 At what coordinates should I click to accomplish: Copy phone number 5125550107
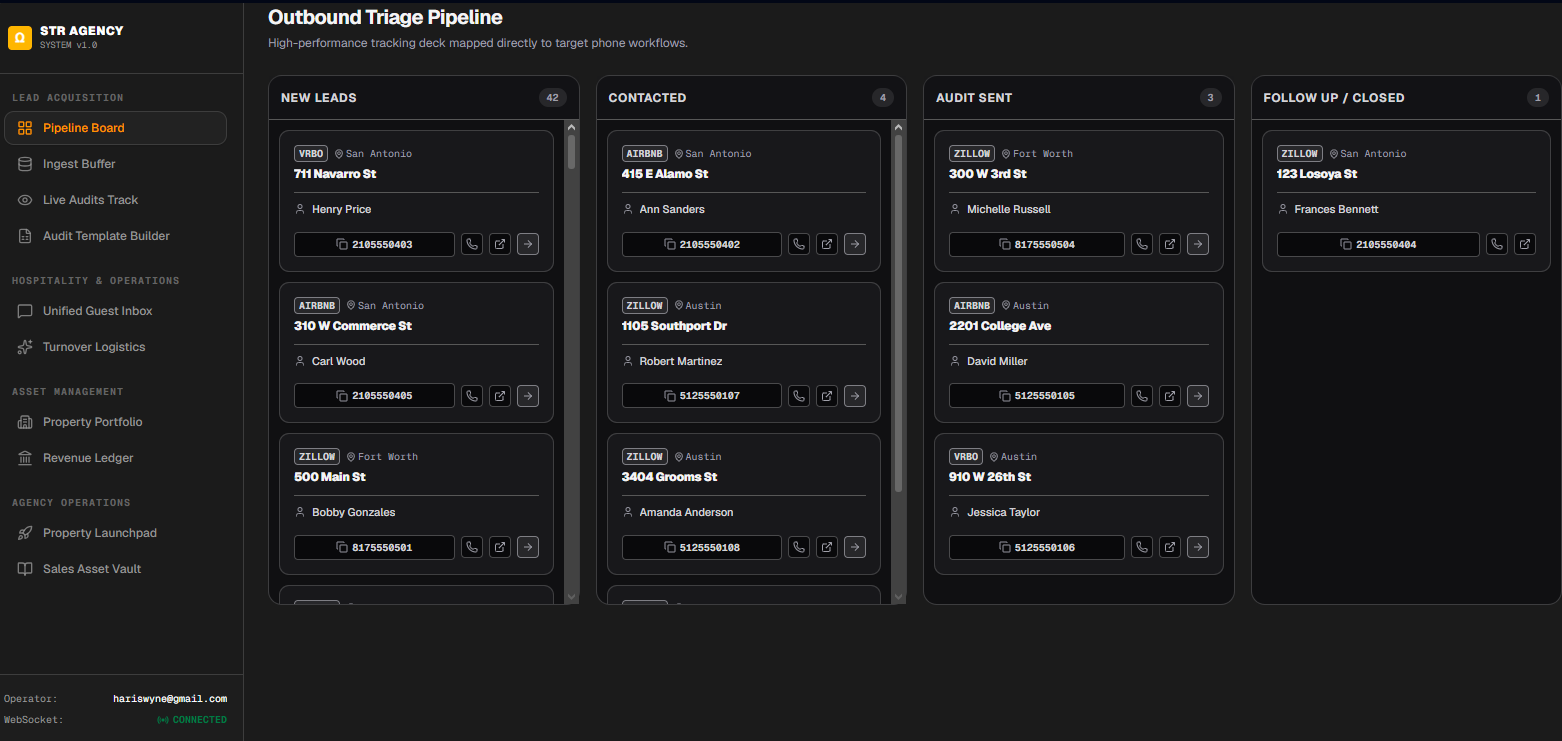[x=702, y=396]
